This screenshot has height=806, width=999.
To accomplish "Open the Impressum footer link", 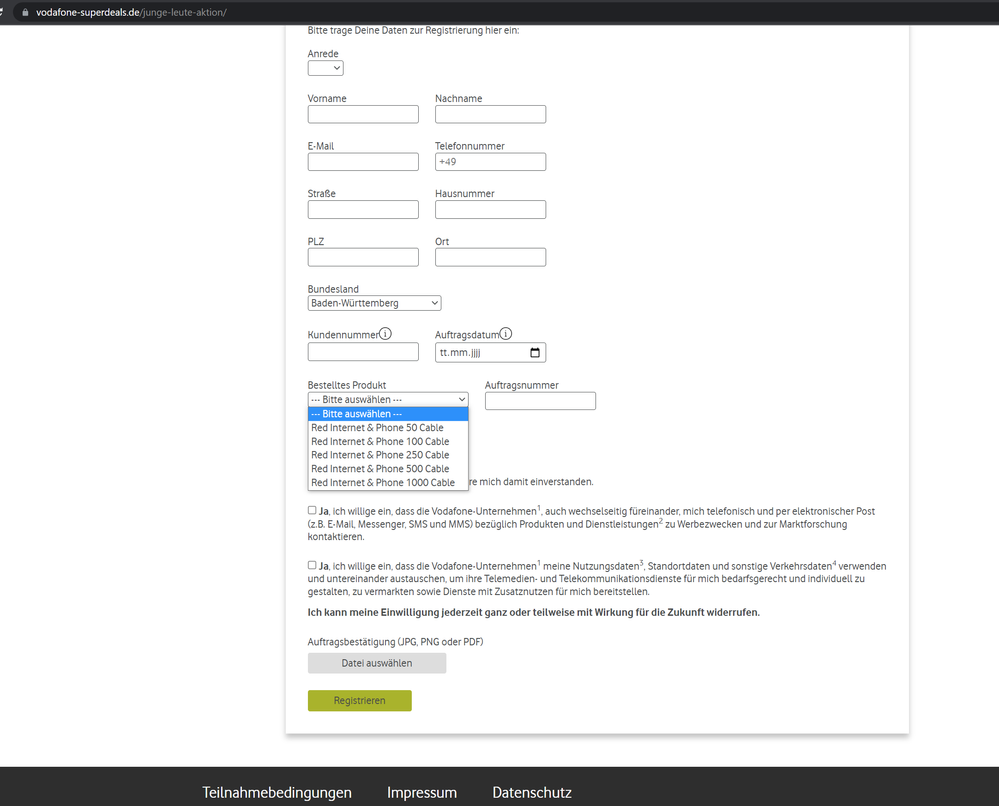I will (422, 793).
